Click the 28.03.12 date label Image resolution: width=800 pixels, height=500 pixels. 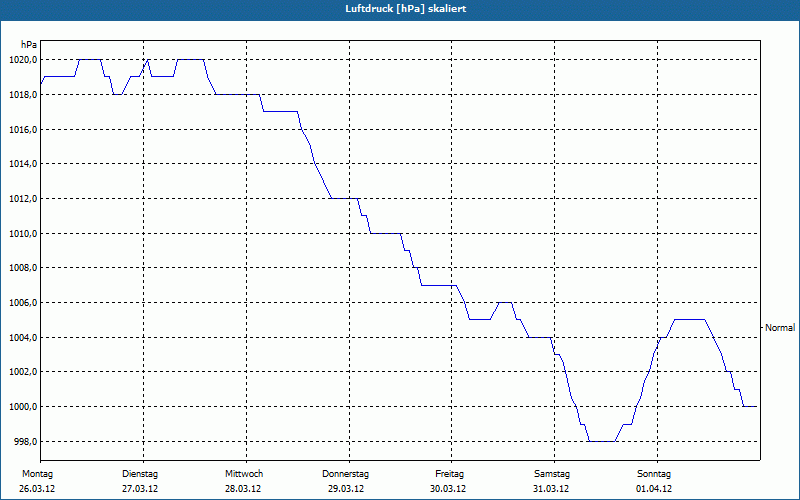(x=243, y=489)
